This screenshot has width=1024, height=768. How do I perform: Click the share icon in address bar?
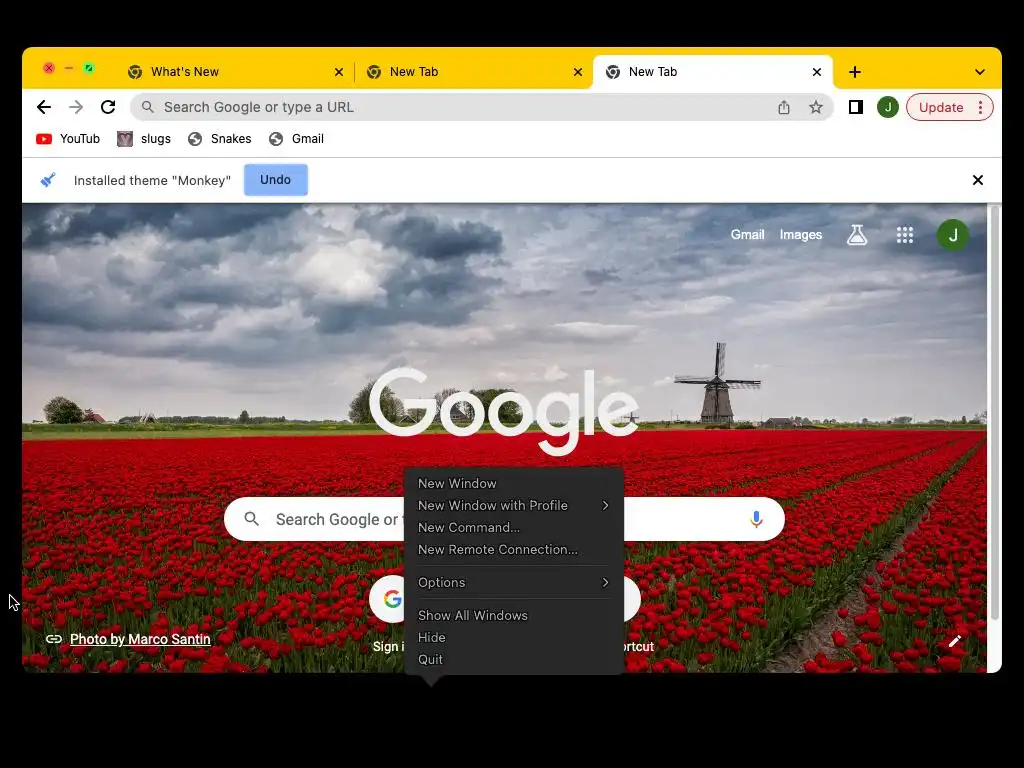click(784, 107)
